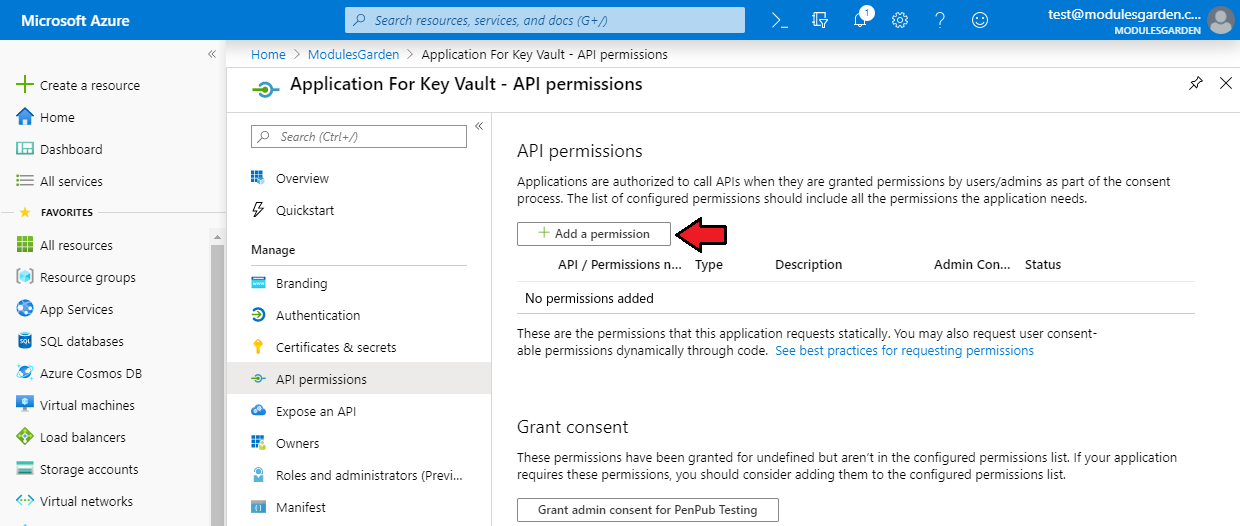Open the Help question mark icon
Screen dimensions: 1240x526
(940, 20)
